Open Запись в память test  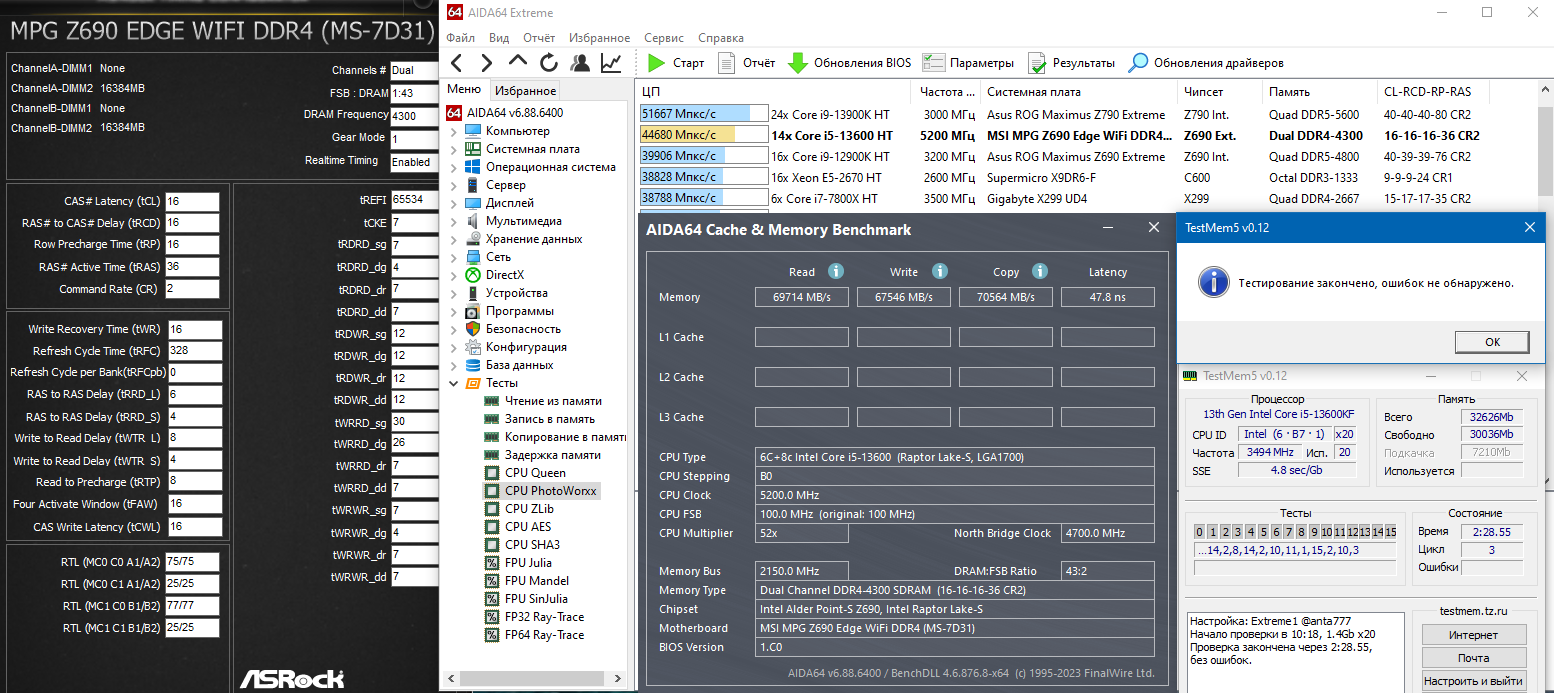tap(539, 419)
